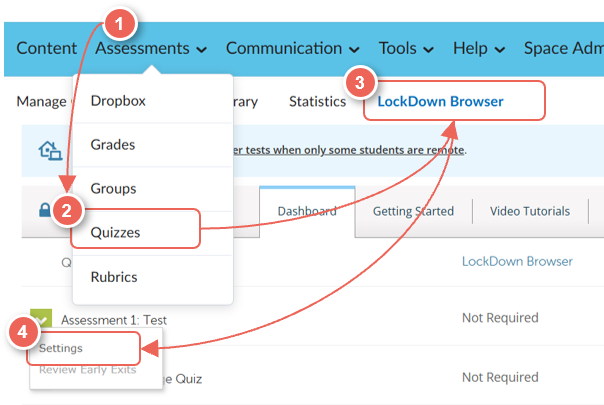Select Grades from the dropdown list
604x405 pixels.
click(x=112, y=145)
